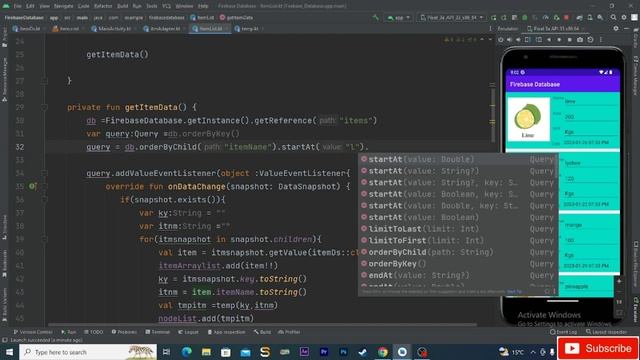This screenshot has height=360, width=640.
Task: Take emulator screenshot with camera icon
Action: tap(580, 40)
